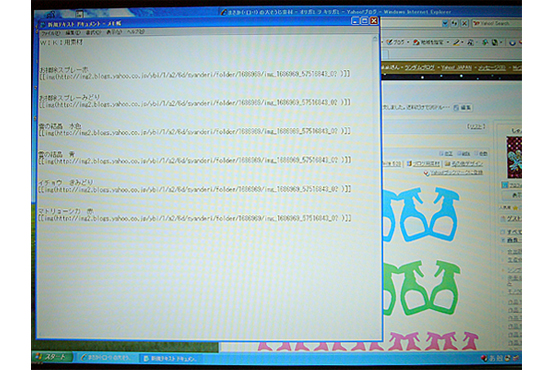Screen dimensions: 553x370
Task: Click the IE address bar dropdown arrow
Action: (x=445, y=24)
